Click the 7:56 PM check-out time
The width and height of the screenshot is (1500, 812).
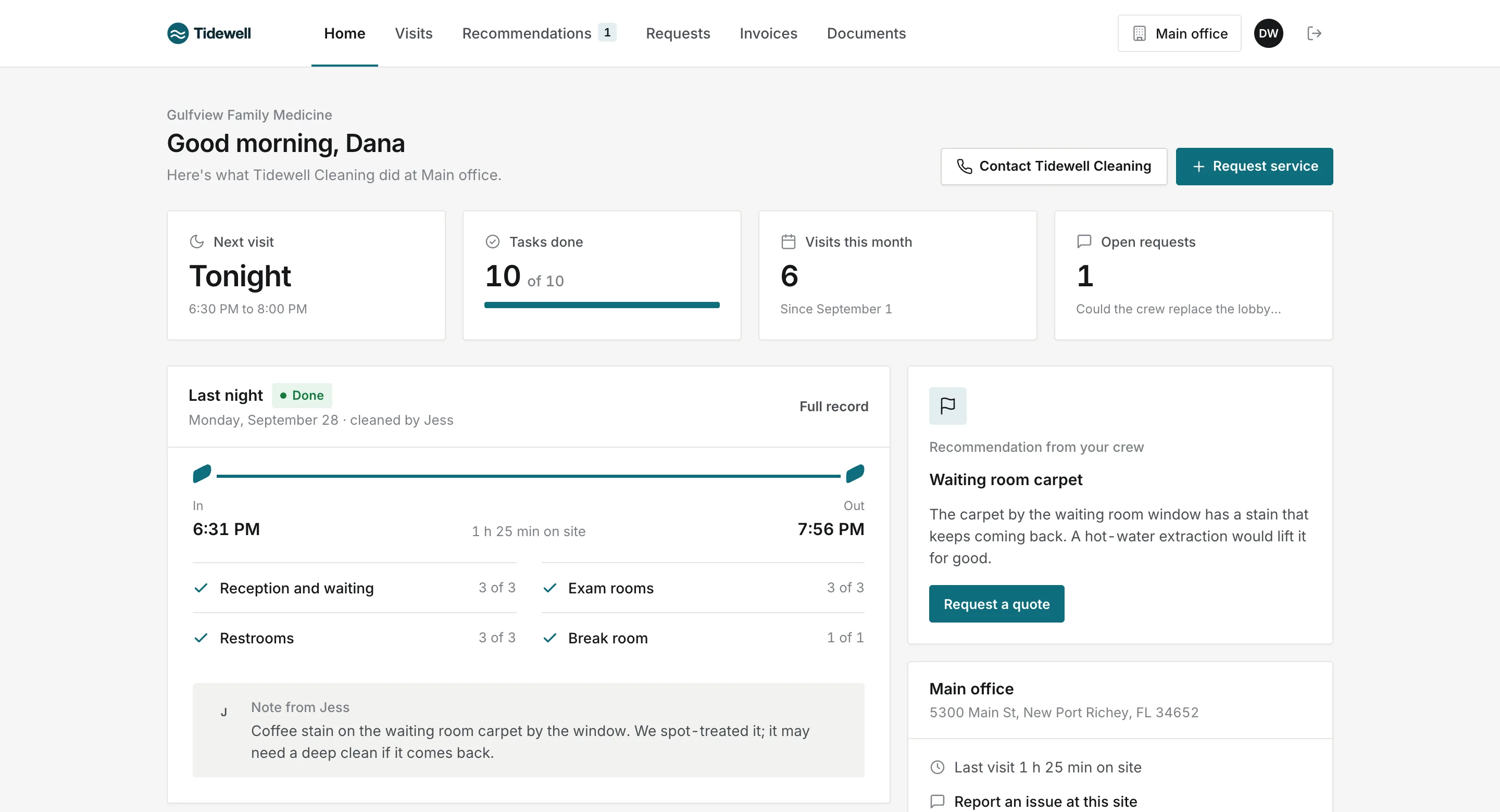point(831,529)
